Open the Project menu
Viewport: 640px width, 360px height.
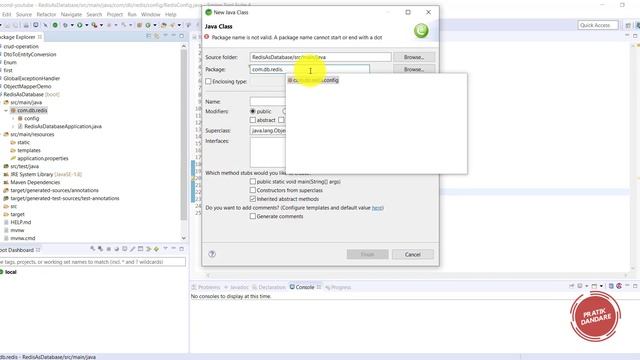pyautogui.click(x=115, y=14)
